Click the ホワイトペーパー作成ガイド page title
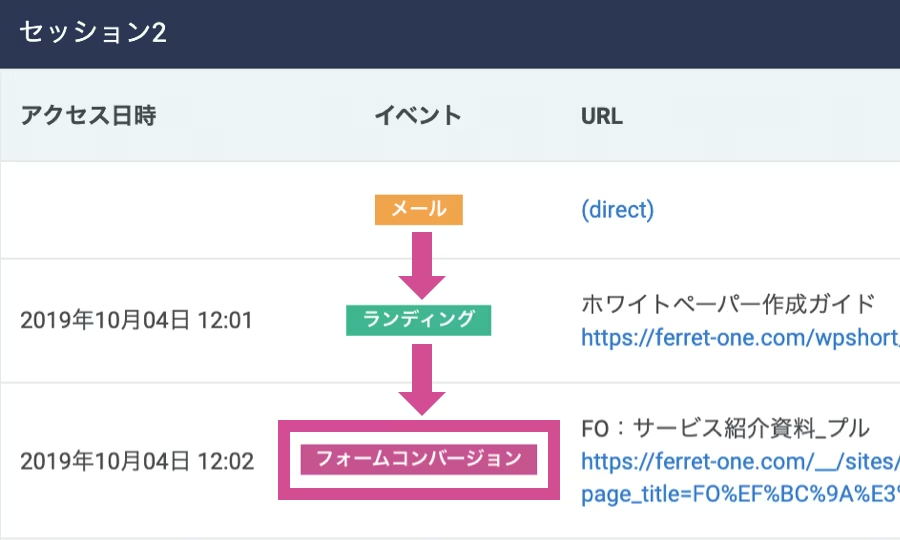 (x=728, y=303)
